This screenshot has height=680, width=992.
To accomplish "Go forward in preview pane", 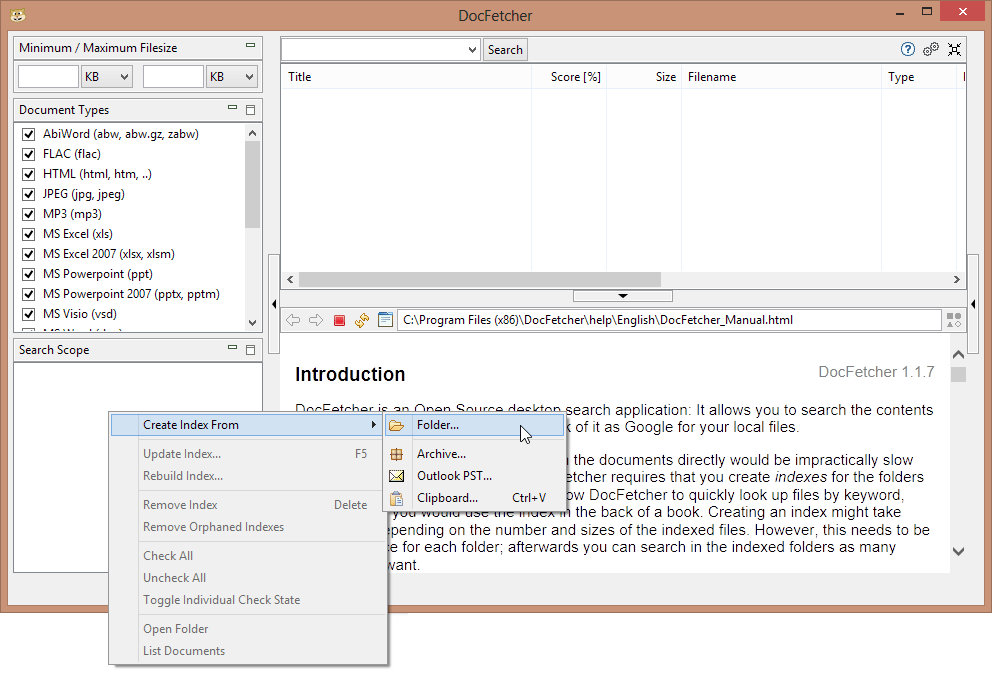I will coord(316,320).
